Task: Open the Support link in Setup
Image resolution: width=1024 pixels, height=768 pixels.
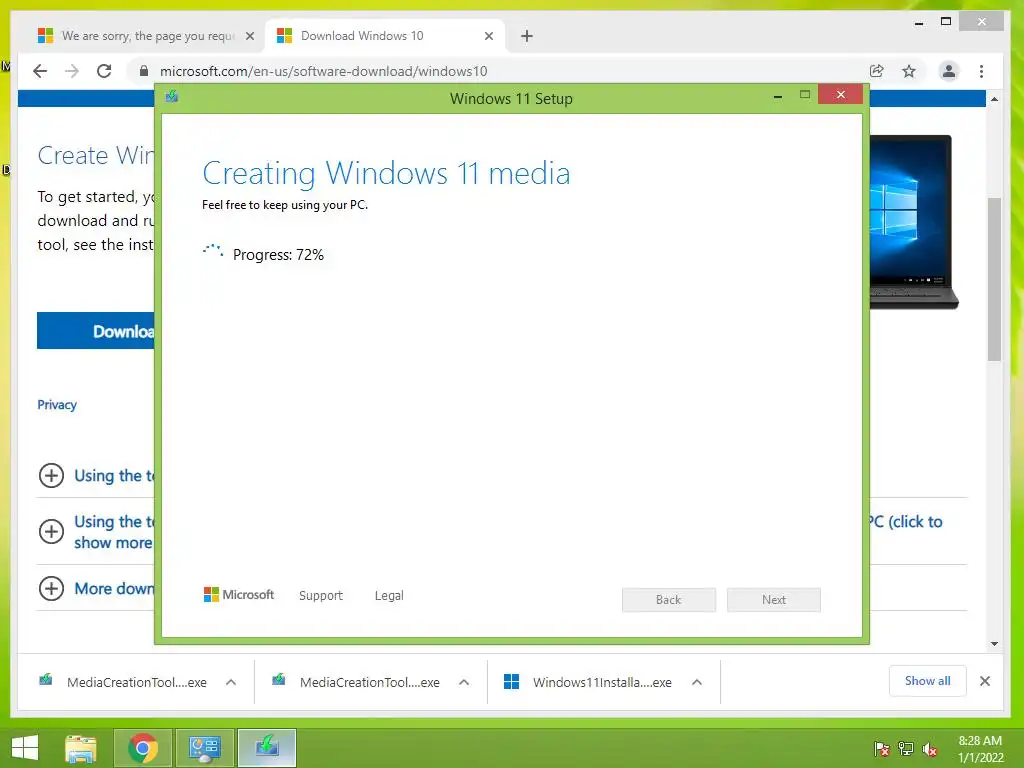Action: pyautogui.click(x=321, y=596)
